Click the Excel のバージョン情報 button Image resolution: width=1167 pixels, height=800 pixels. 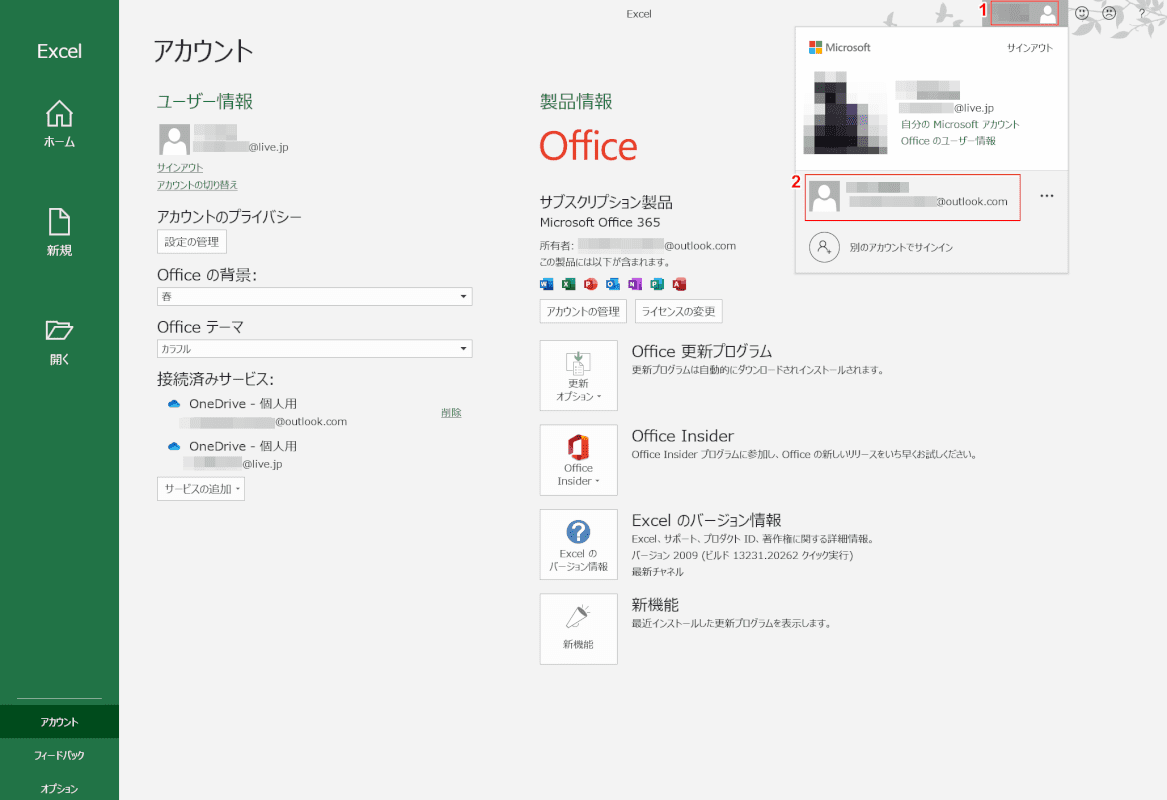point(578,545)
